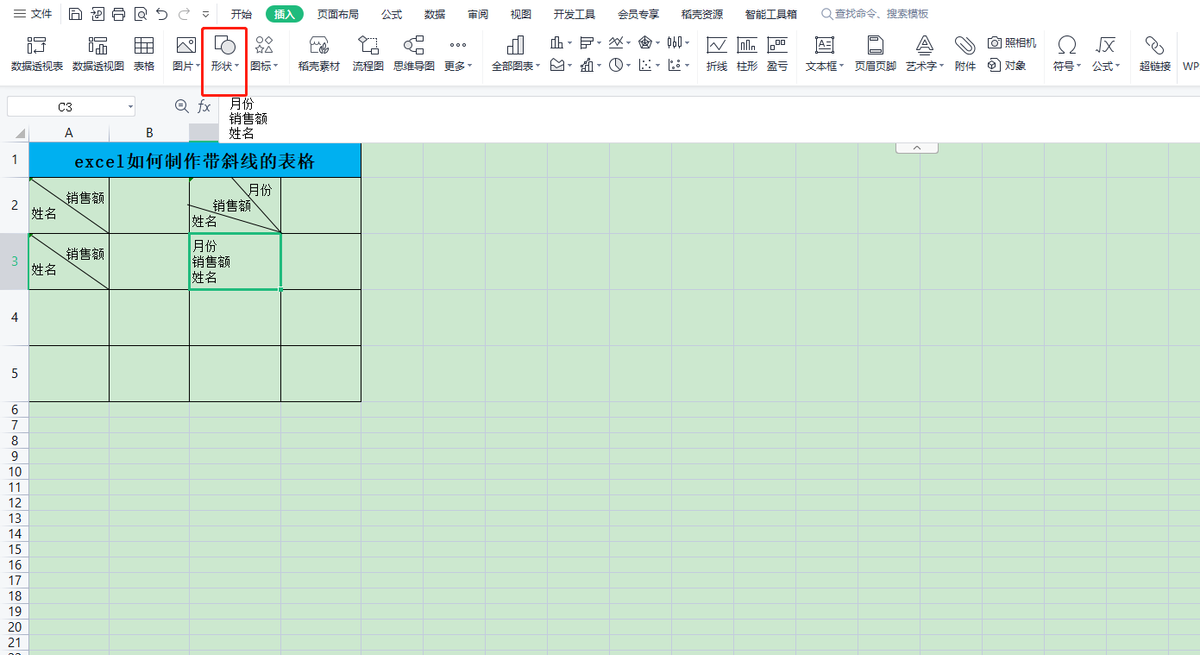Screen dimensions: 1200x655
Task: Insert a PivotChart (数据透视图)
Action: 98,54
